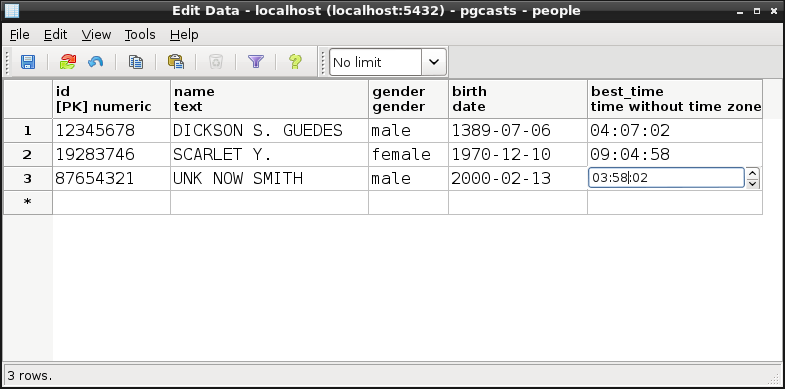This screenshot has height=389, width=785.
Task: Click the Save floppy disk icon
Action: pyautogui.click(x=28, y=62)
